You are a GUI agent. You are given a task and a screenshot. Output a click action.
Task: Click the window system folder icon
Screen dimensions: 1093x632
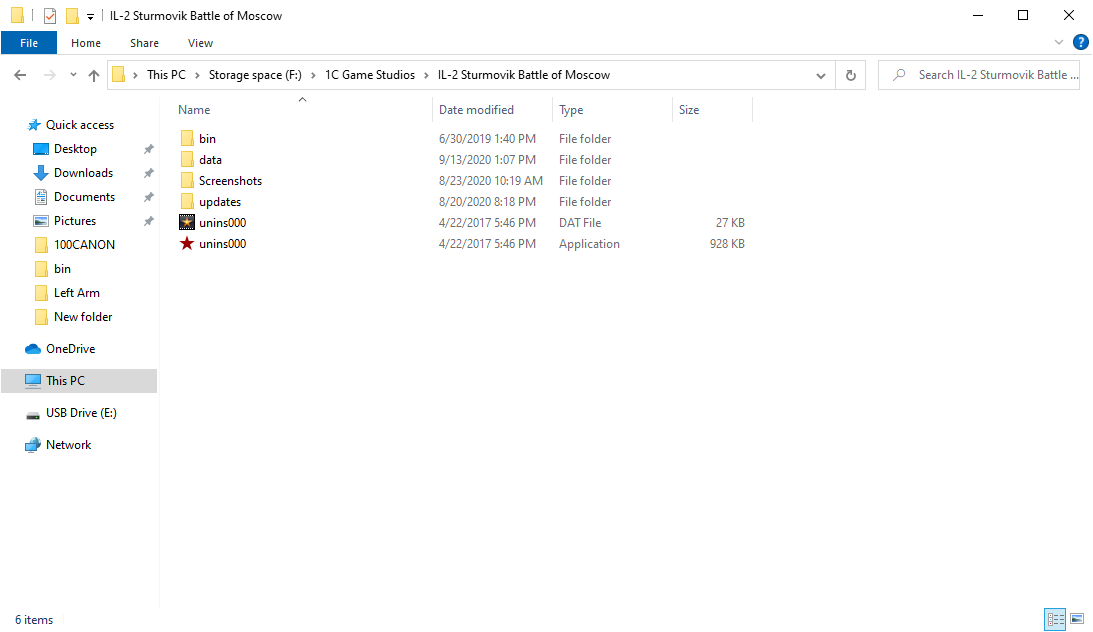pos(17,15)
